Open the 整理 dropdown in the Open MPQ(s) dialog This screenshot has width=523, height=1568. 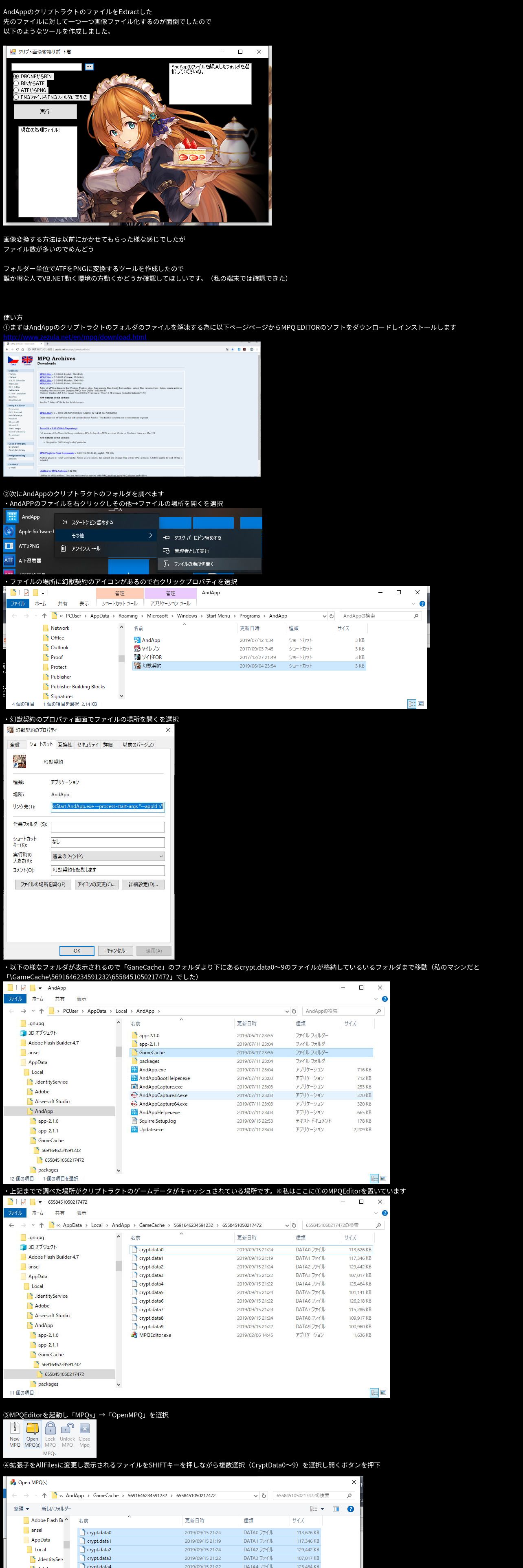21,1509
